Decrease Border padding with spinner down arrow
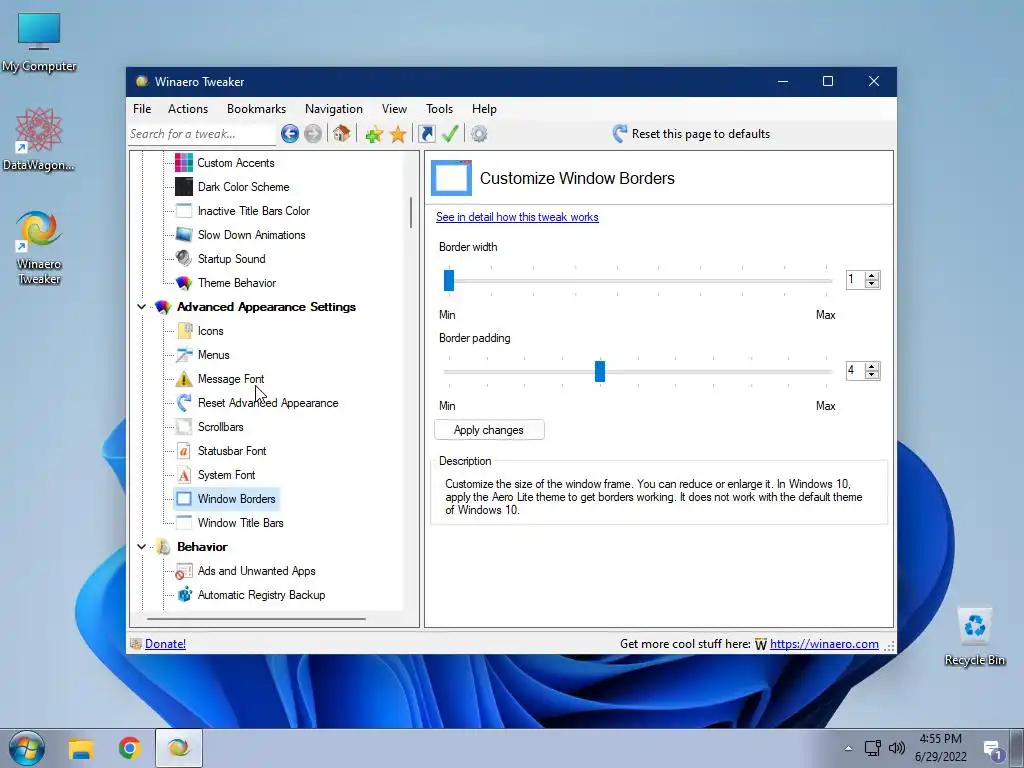 point(872,375)
